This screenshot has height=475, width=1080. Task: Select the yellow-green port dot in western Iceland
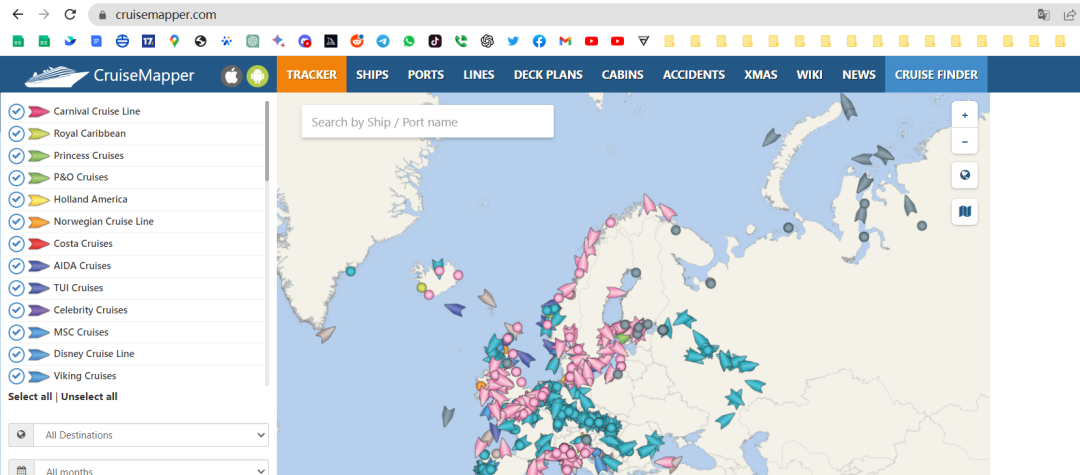click(422, 287)
